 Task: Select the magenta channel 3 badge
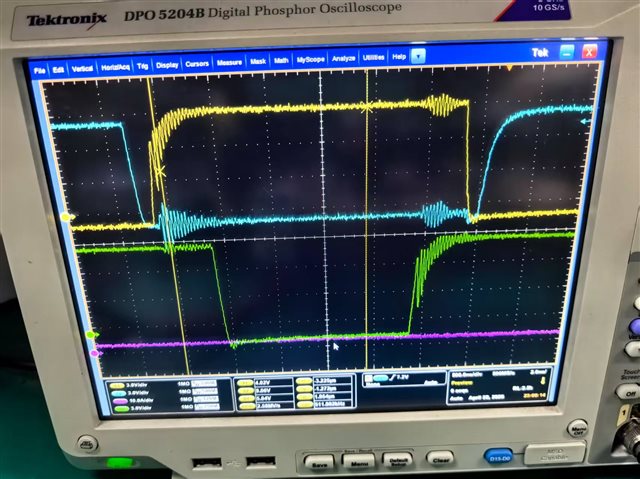click(x=120, y=401)
